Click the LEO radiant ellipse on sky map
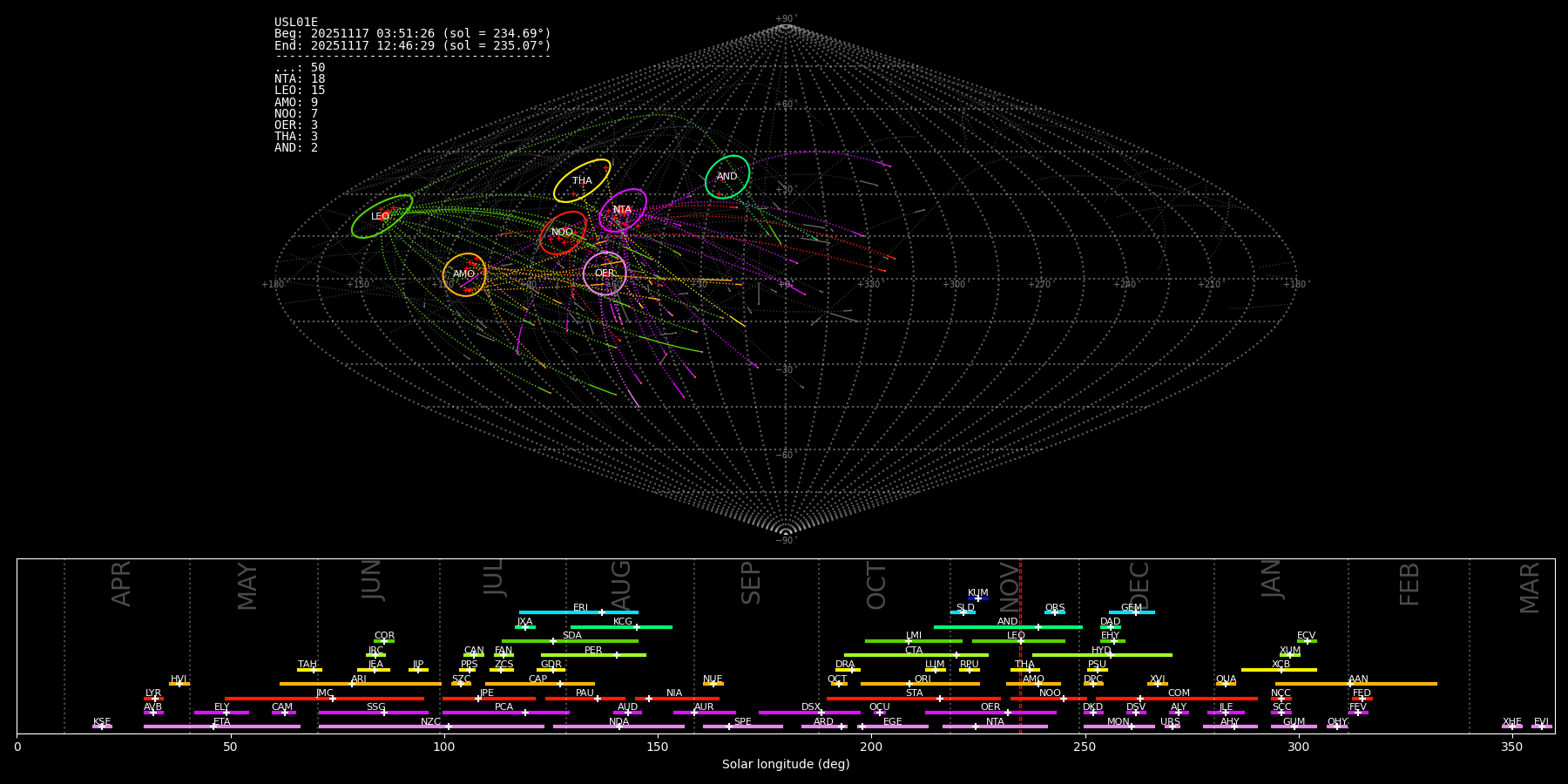Screen dimensions: 1568x784 coord(382,216)
